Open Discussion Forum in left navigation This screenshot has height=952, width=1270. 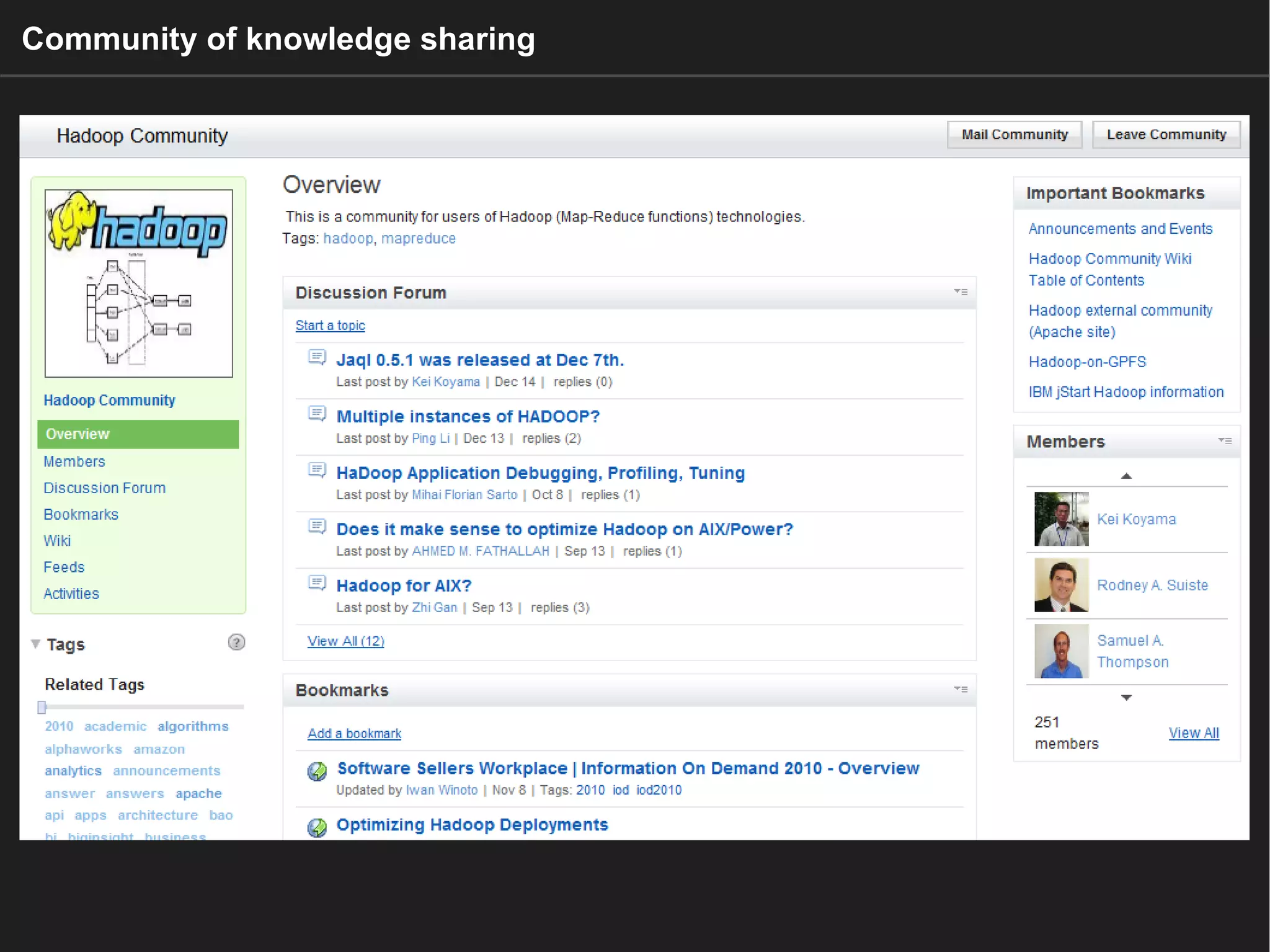click(105, 488)
